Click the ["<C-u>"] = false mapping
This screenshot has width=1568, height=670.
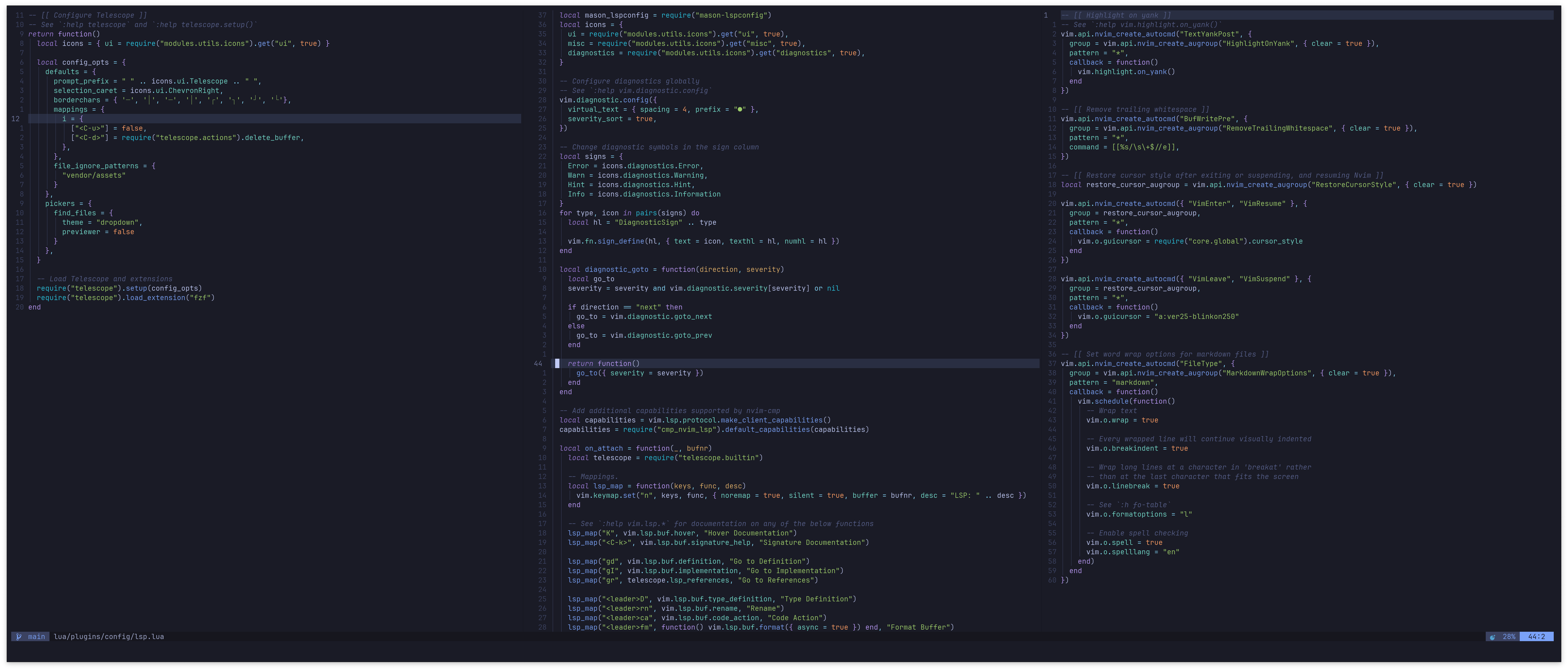point(109,128)
